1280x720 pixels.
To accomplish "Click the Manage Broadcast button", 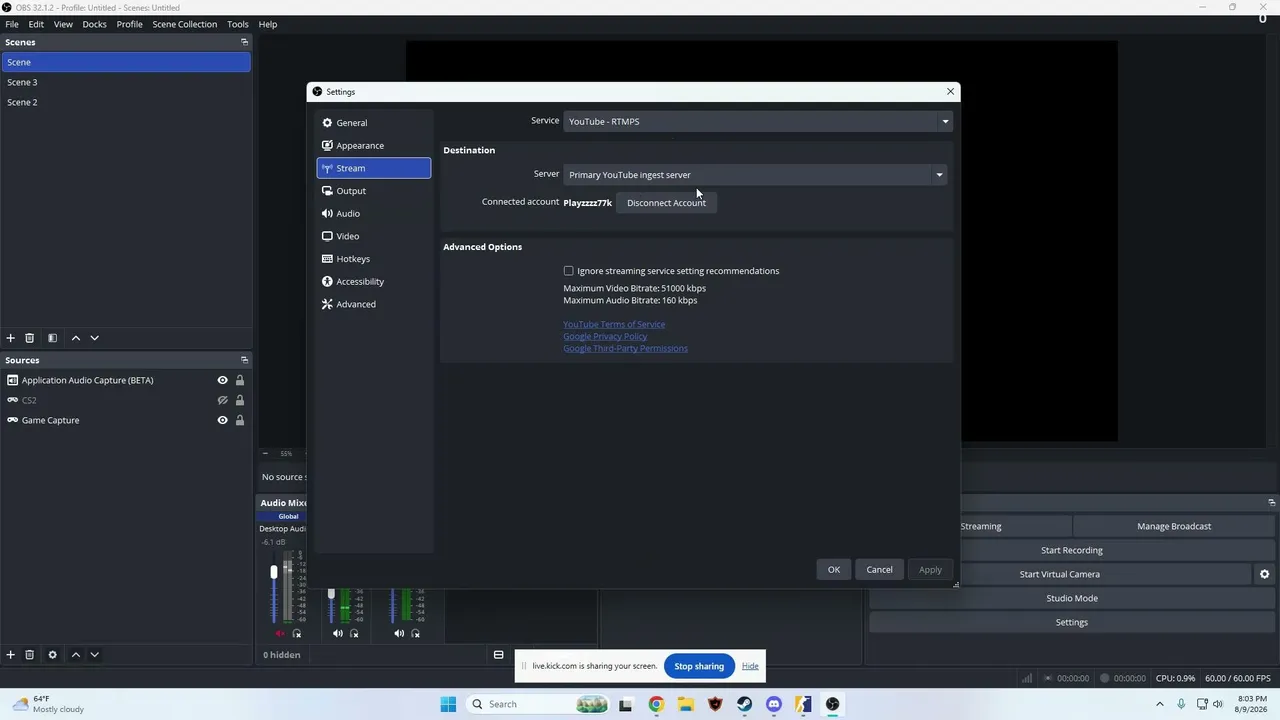I will click(x=1174, y=526).
